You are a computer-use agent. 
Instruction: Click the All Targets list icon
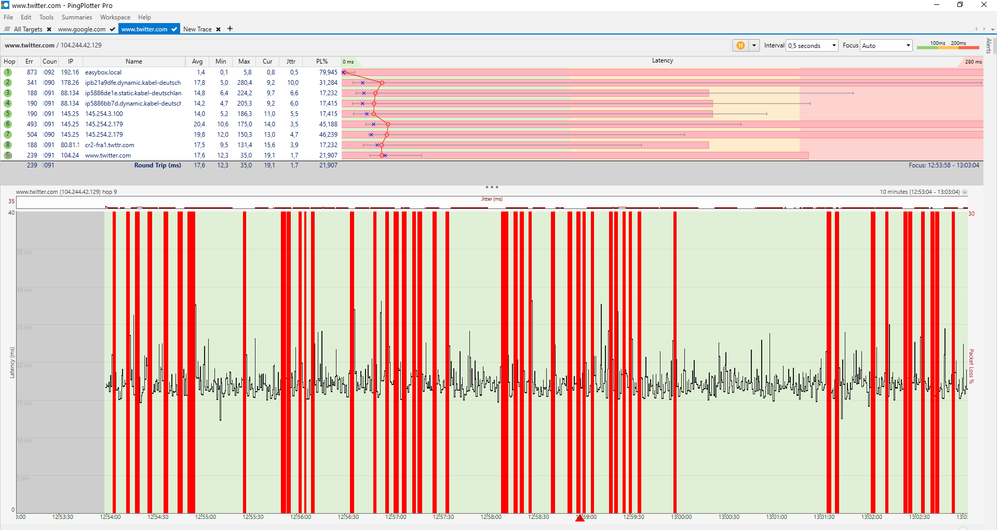(7, 29)
